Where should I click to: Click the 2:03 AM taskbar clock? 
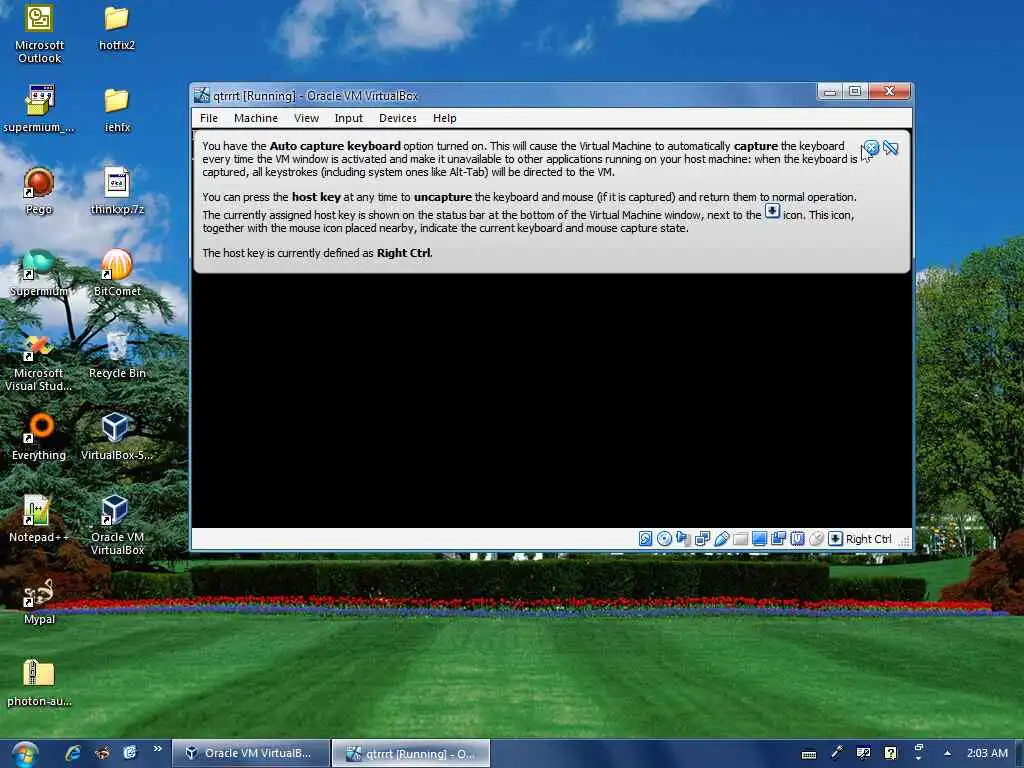(987, 753)
